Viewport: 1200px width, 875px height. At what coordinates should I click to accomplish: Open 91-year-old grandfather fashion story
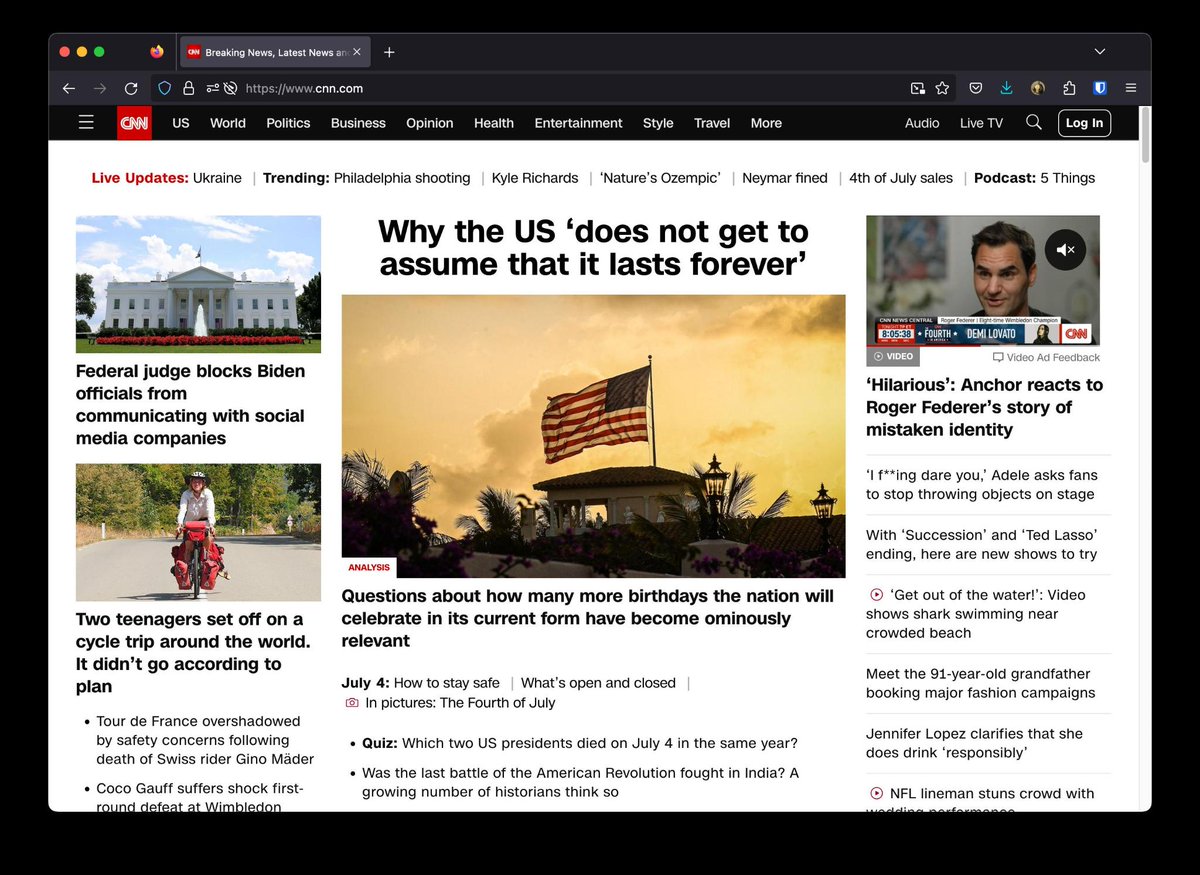981,683
